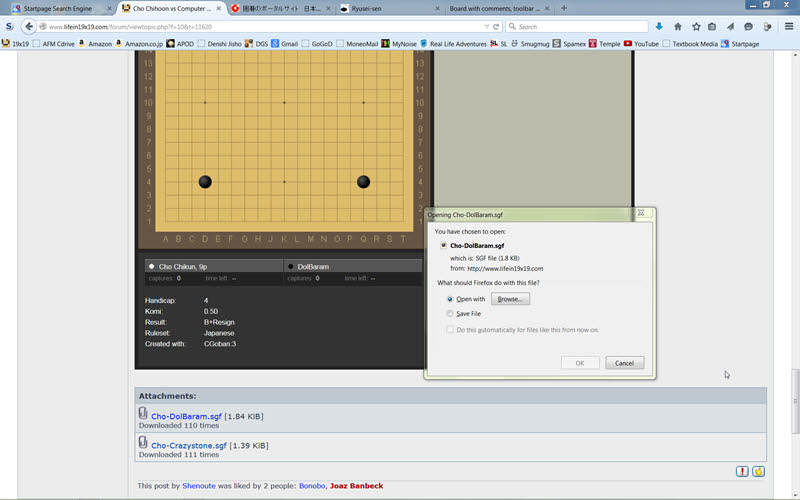This screenshot has height=500, width=800.
Task: Reload the page with the refresh icon
Action: (x=497, y=26)
